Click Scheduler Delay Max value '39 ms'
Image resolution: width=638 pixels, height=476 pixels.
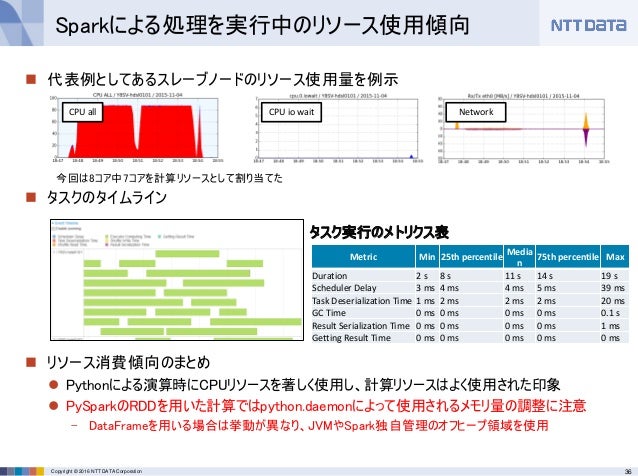(613, 288)
